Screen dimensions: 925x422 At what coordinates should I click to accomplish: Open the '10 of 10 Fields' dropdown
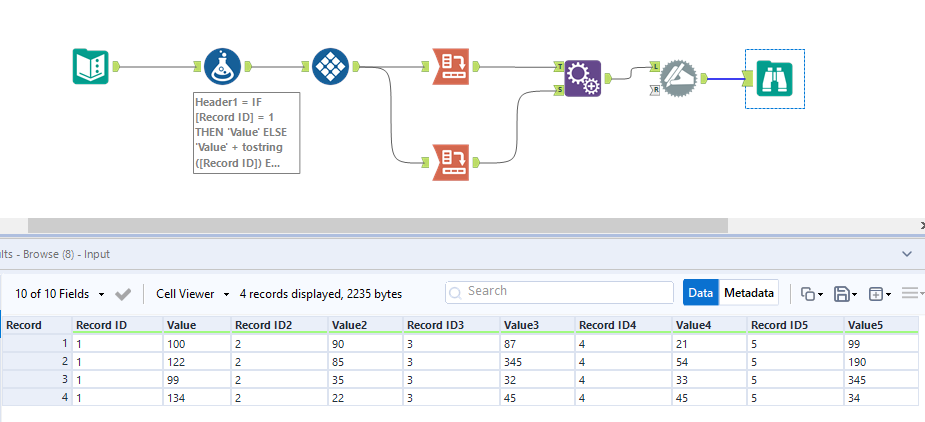(x=60, y=294)
